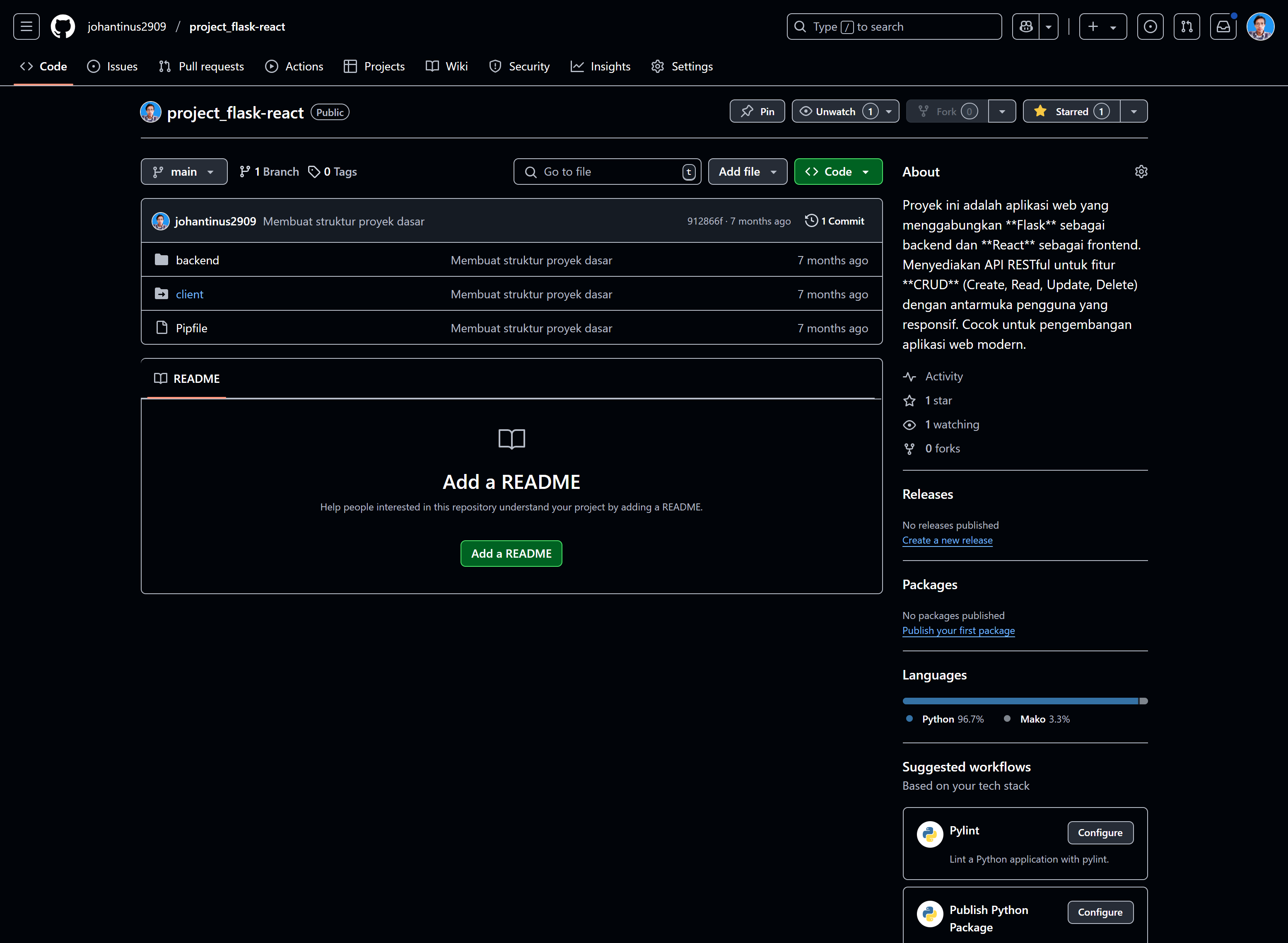Viewport: 1288px width, 943px height.
Task: Open the 1 Commit history link
Action: point(835,221)
